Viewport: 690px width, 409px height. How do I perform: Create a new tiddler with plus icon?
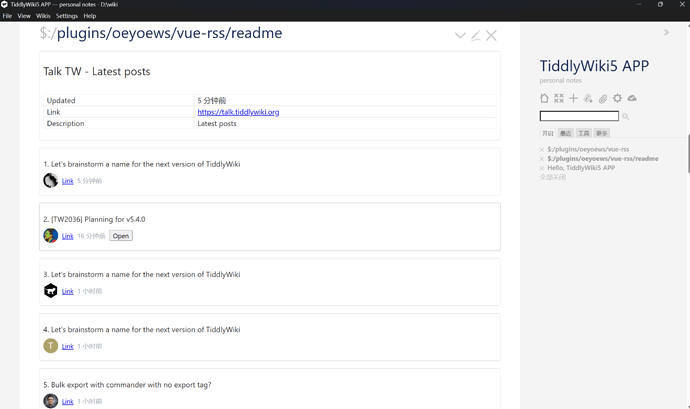pos(573,98)
